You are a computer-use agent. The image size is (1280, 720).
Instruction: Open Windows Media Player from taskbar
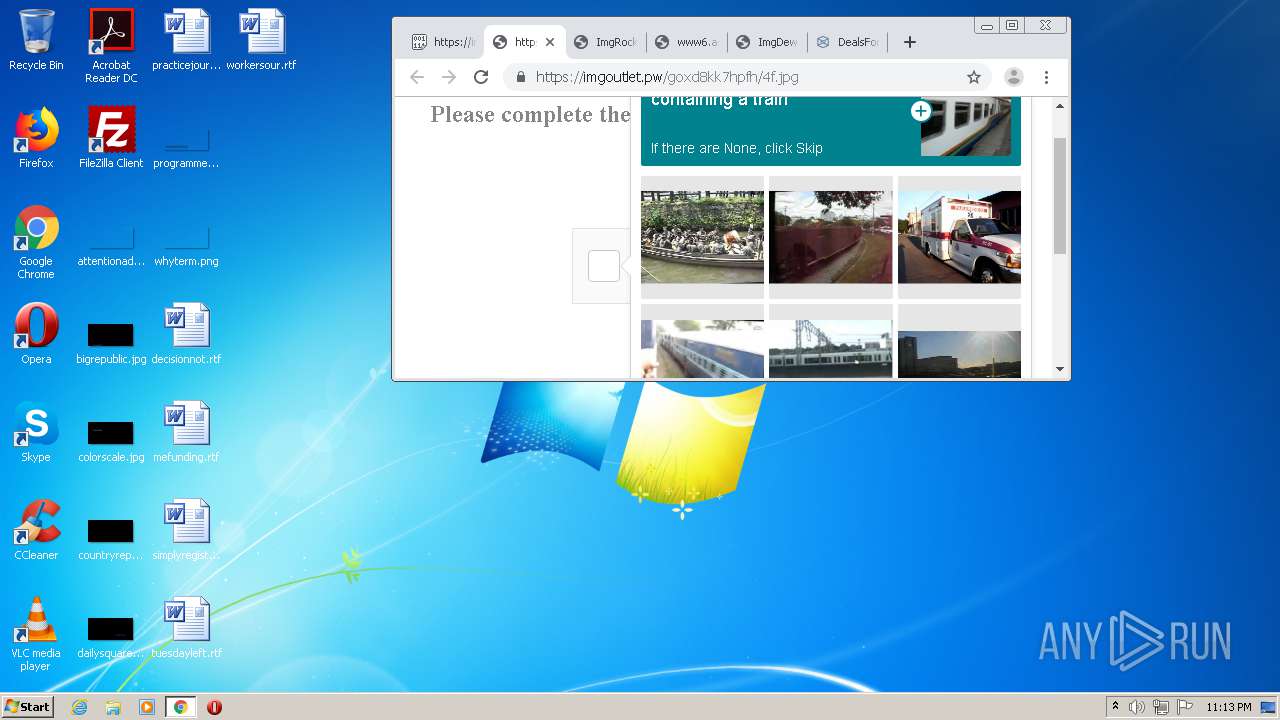click(147, 707)
